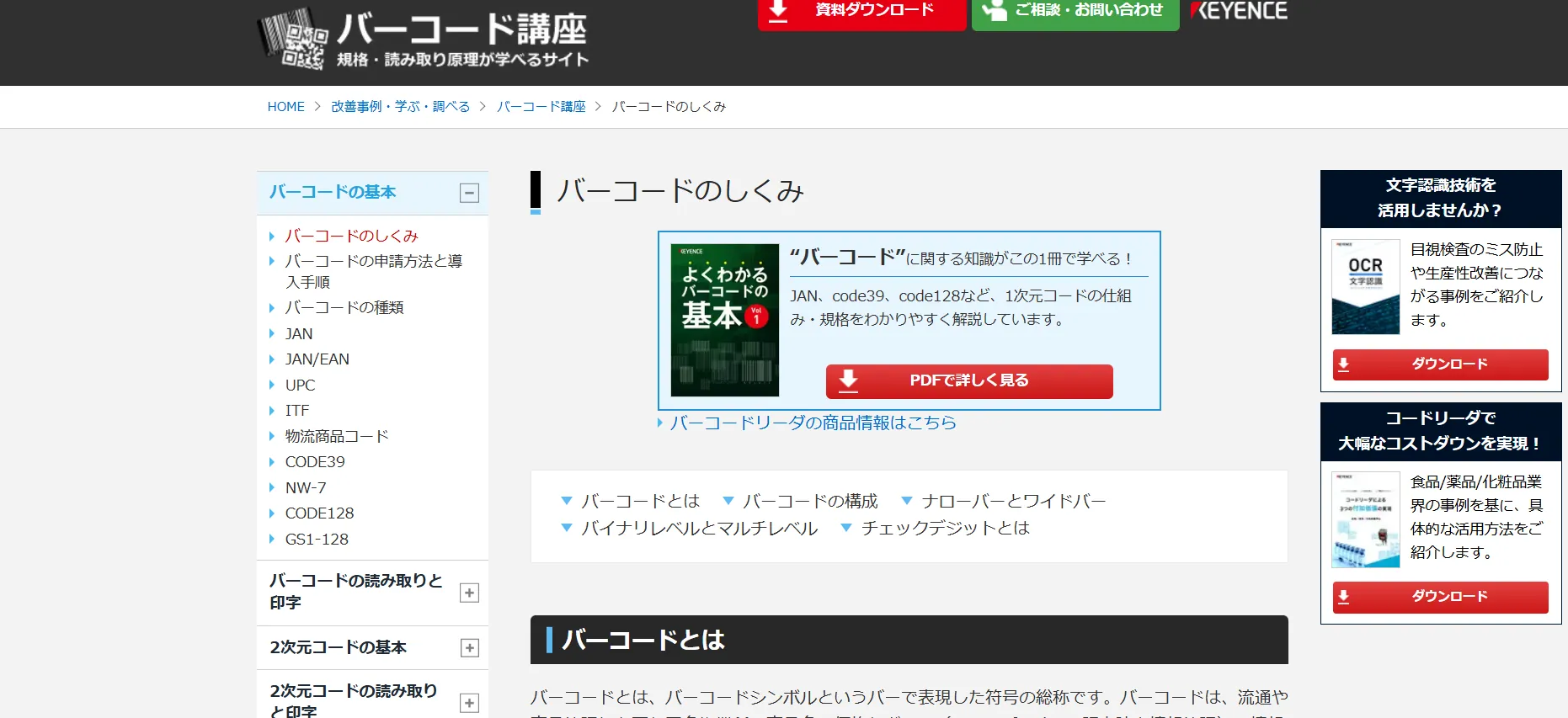Viewport: 1568px width, 718px height.
Task: Jump to バーコードの構成 anchor
Action: 810,501
